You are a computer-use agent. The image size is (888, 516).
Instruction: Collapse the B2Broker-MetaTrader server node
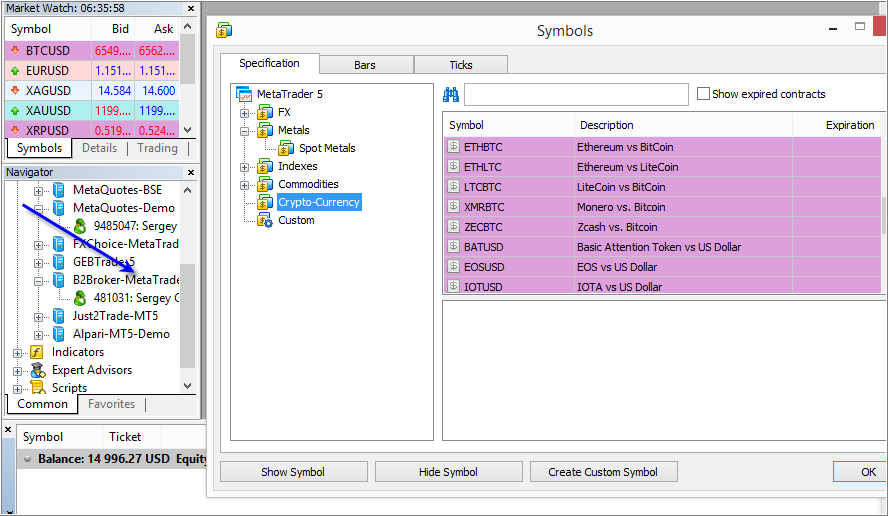(x=38, y=281)
